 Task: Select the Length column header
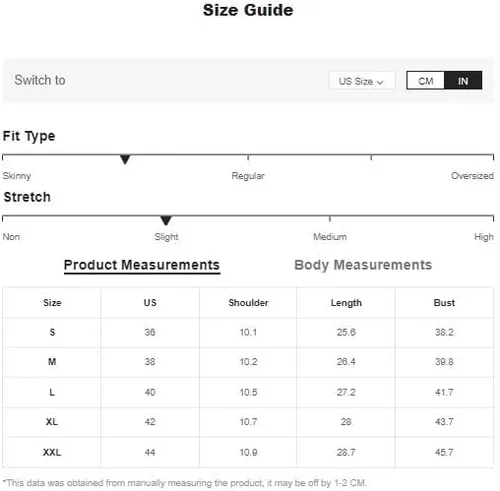click(x=346, y=303)
